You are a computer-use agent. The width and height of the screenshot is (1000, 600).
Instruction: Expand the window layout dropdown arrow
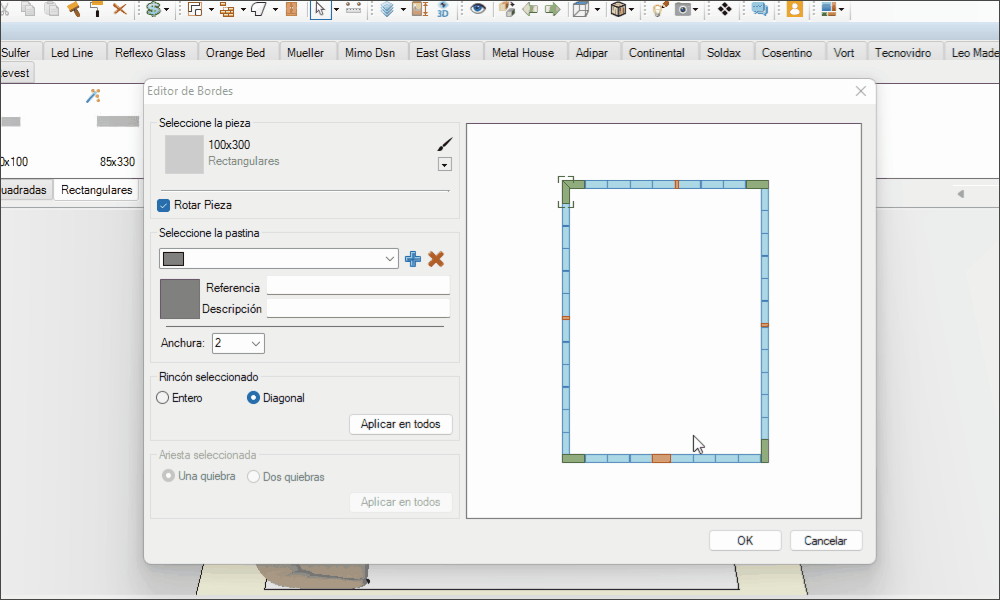tap(841, 10)
